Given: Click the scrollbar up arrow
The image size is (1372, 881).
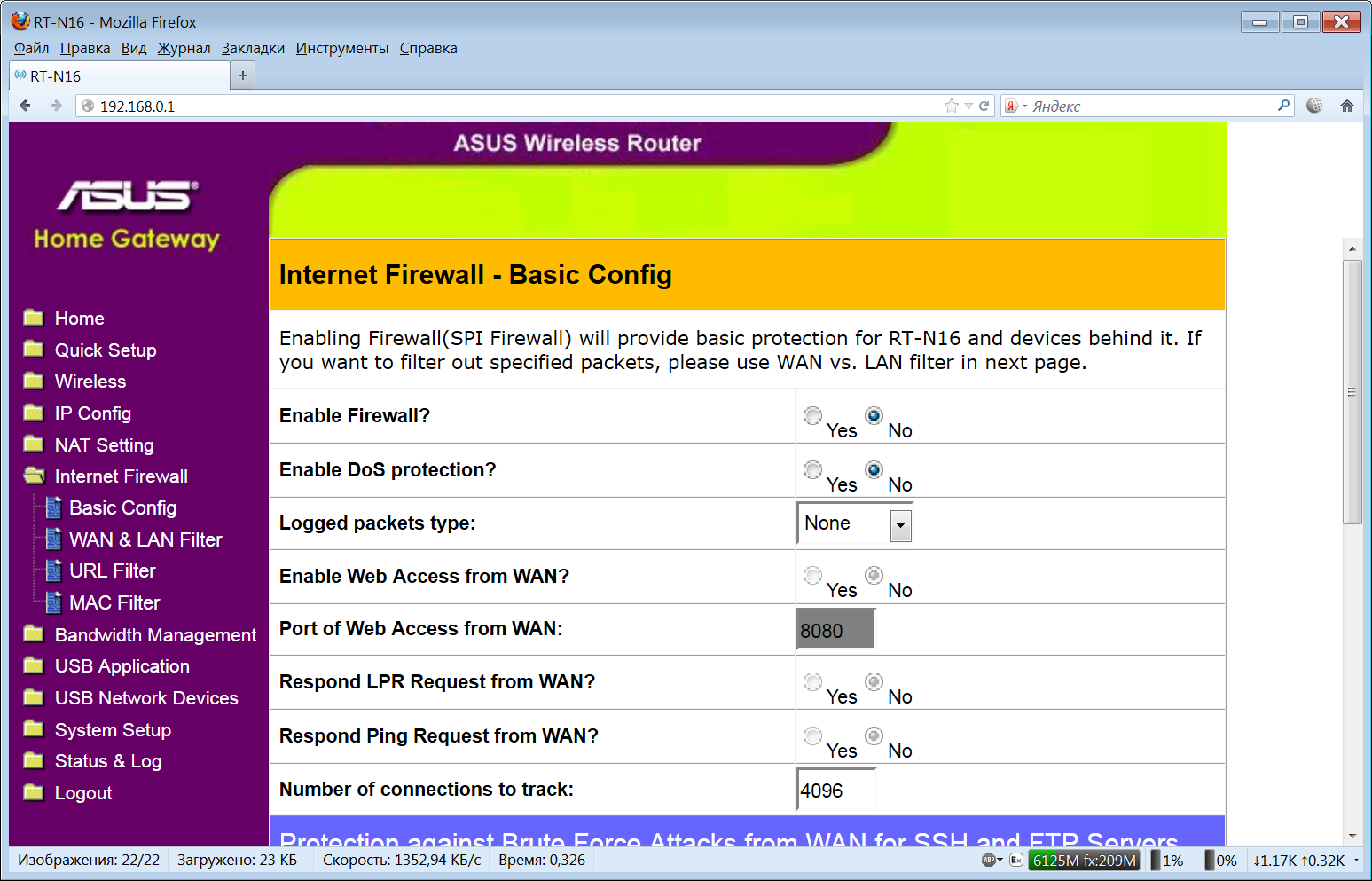Looking at the screenshot, I should (x=1352, y=248).
